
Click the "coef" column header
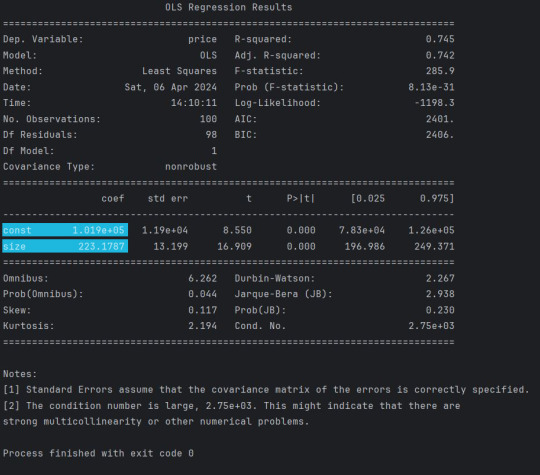113,198
